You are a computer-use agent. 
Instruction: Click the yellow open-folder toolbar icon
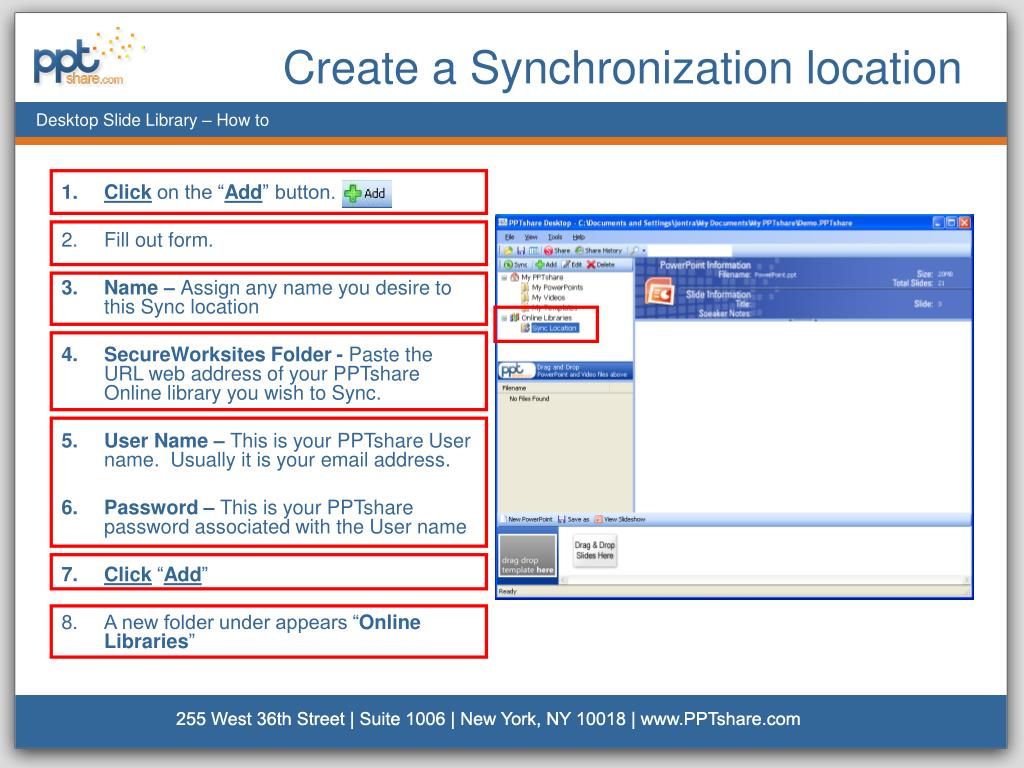508,251
